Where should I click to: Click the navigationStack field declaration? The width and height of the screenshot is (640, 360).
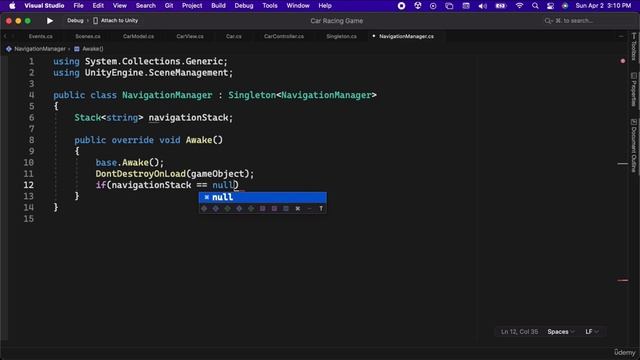(188, 118)
